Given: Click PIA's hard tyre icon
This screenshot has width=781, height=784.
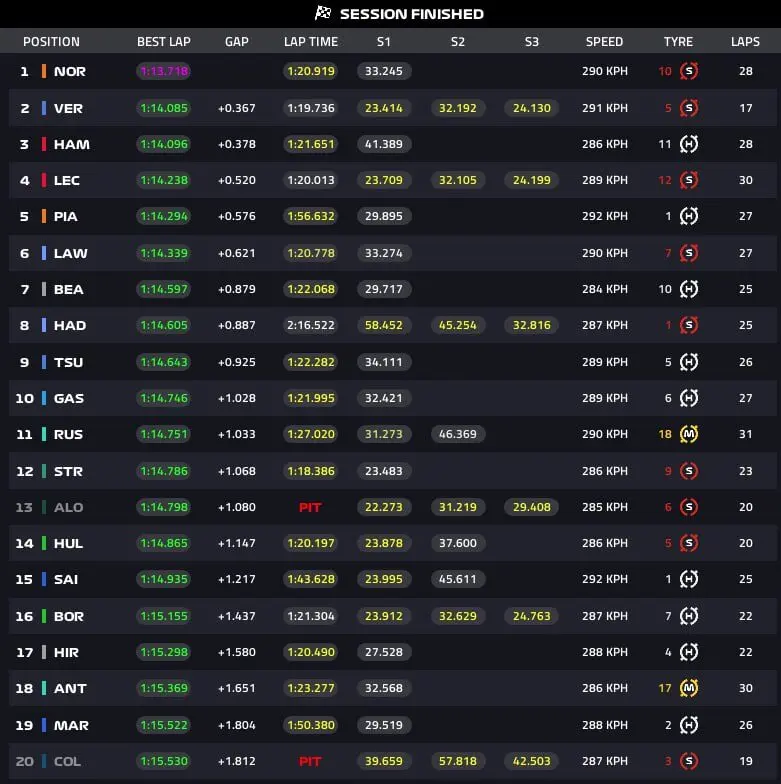Looking at the screenshot, I should point(689,217).
